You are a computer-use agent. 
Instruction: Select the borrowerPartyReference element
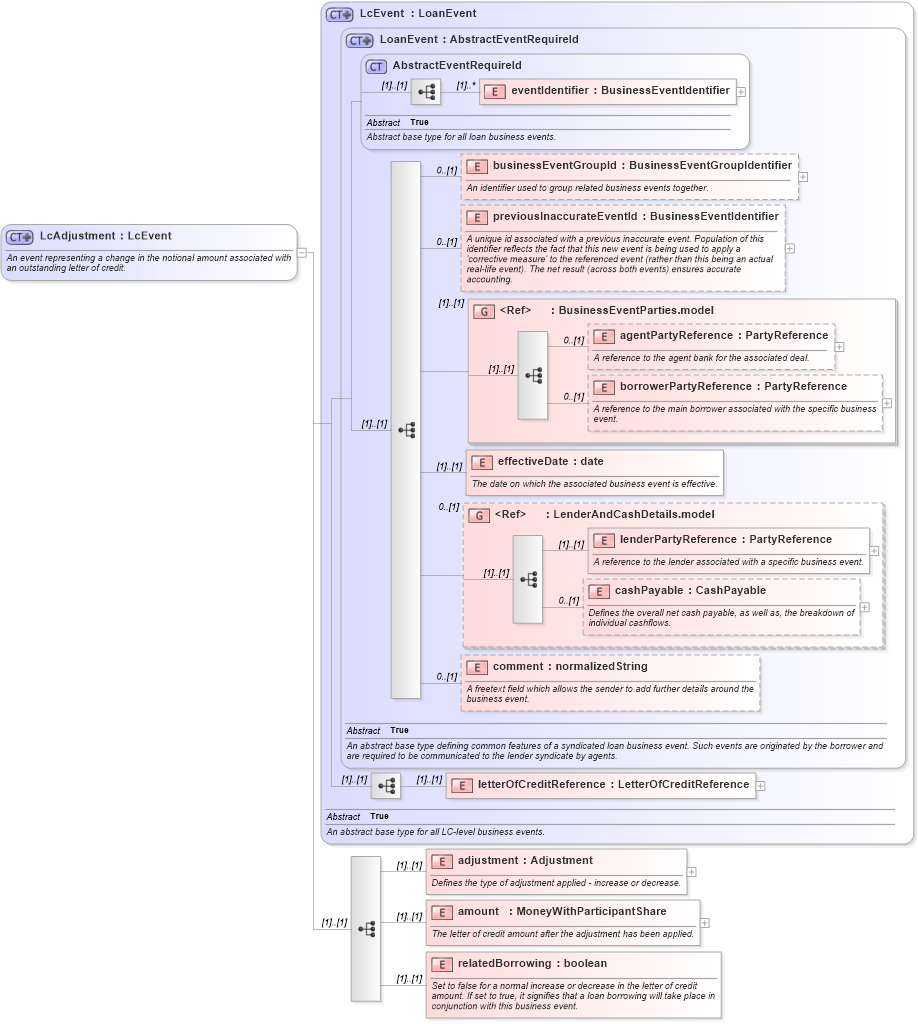pos(730,387)
